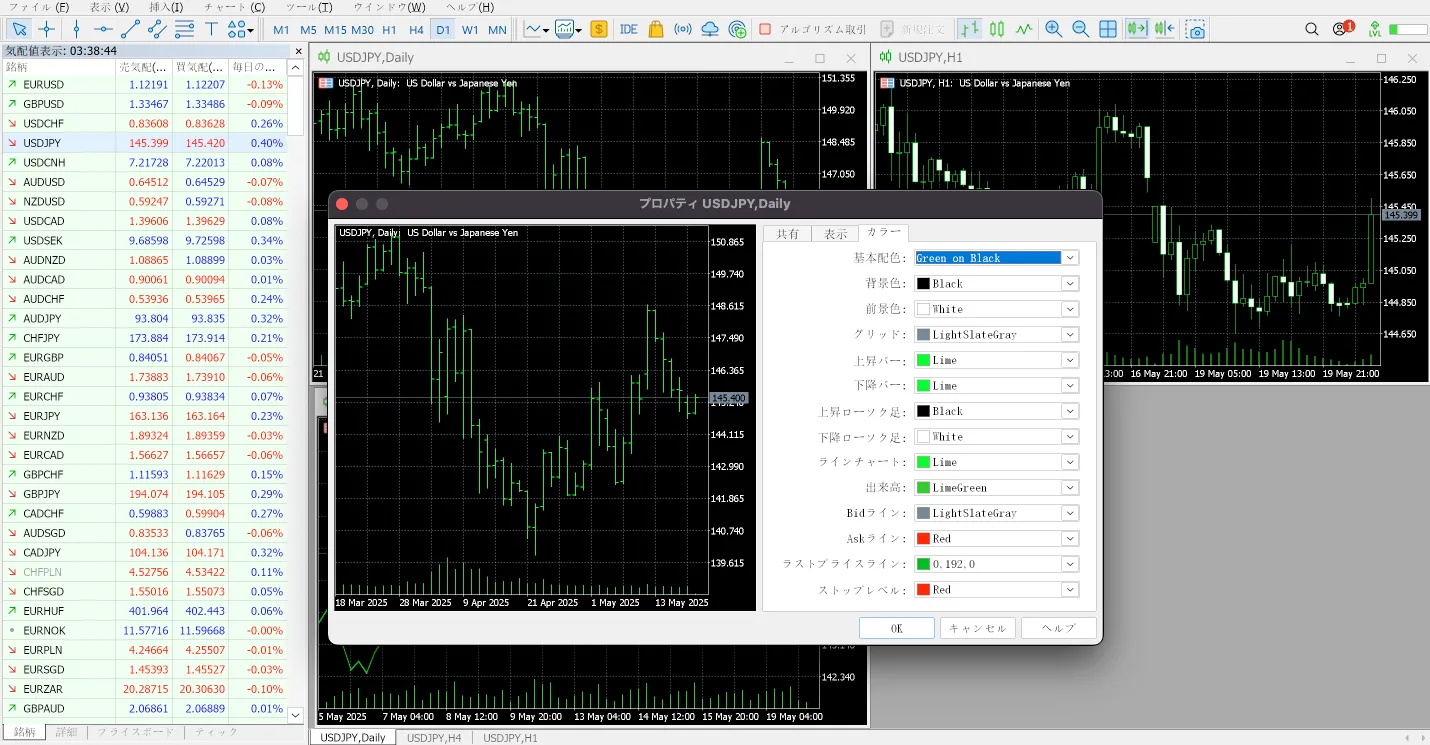Viewport: 1430px width, 745px height.
Task: Select the H4 timeframe
Action: pos(416,30)
